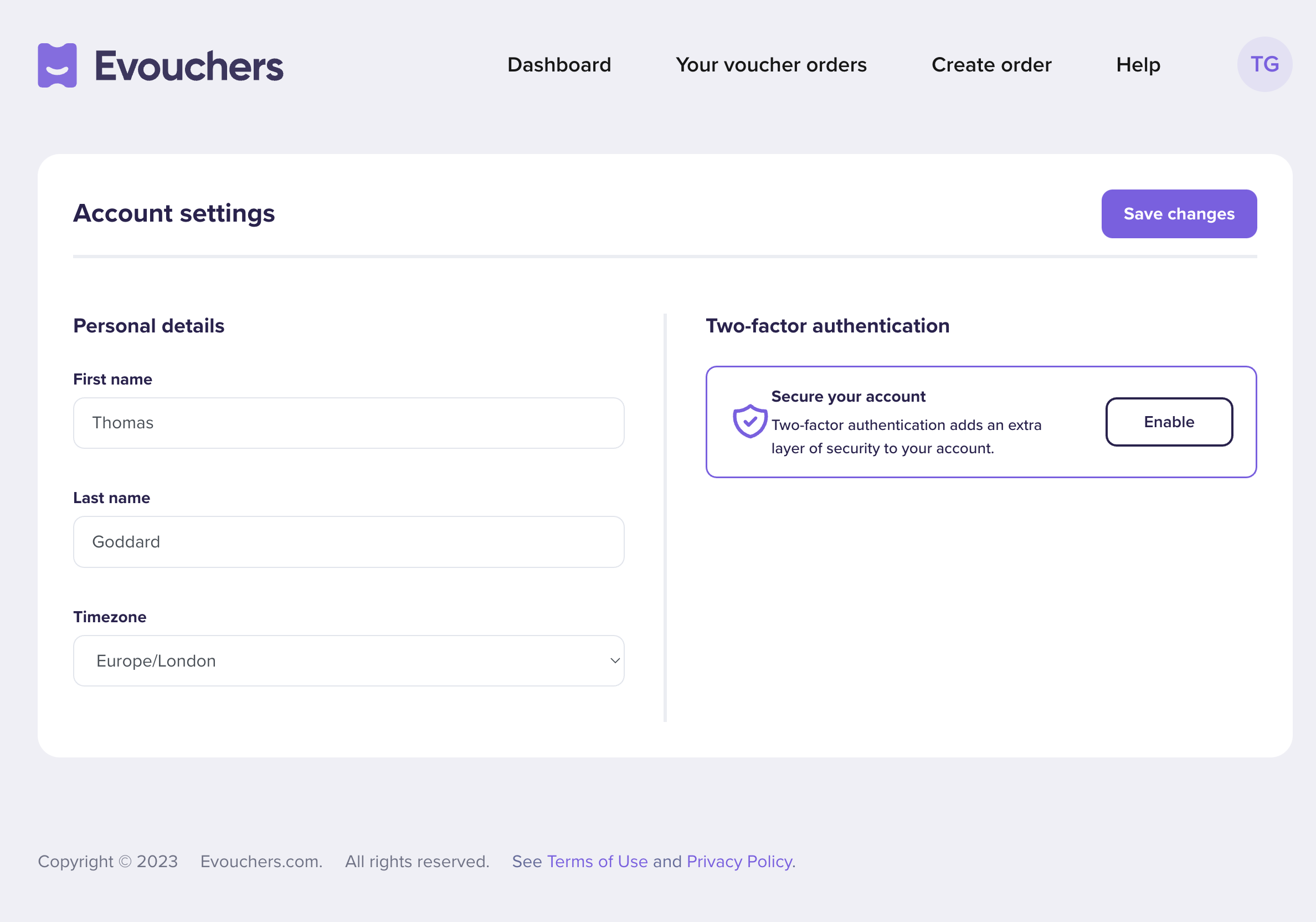The width and height of the screenshot is (1316, 922).
Task: Click the shield checkmark security icon
Action: 750,422
